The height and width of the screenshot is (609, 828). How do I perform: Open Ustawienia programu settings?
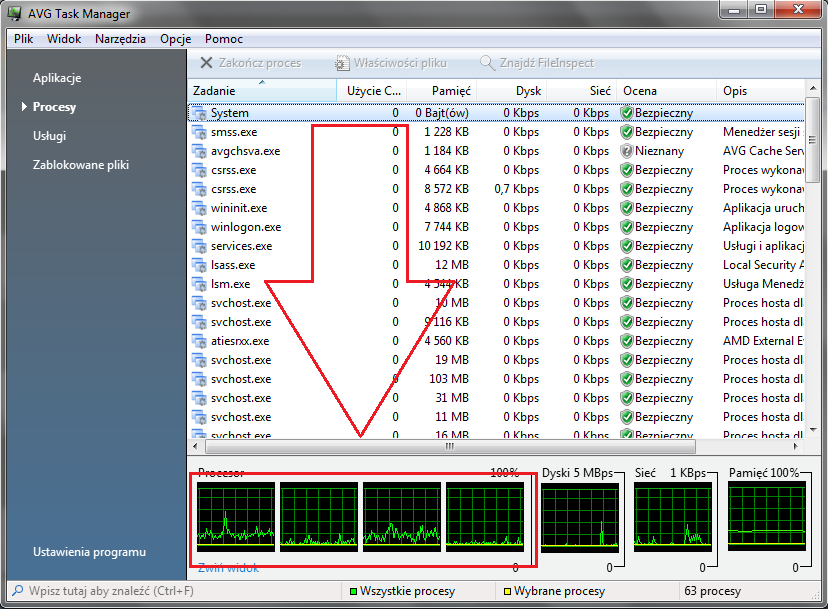pyautogui.click(x=89, y=552)
